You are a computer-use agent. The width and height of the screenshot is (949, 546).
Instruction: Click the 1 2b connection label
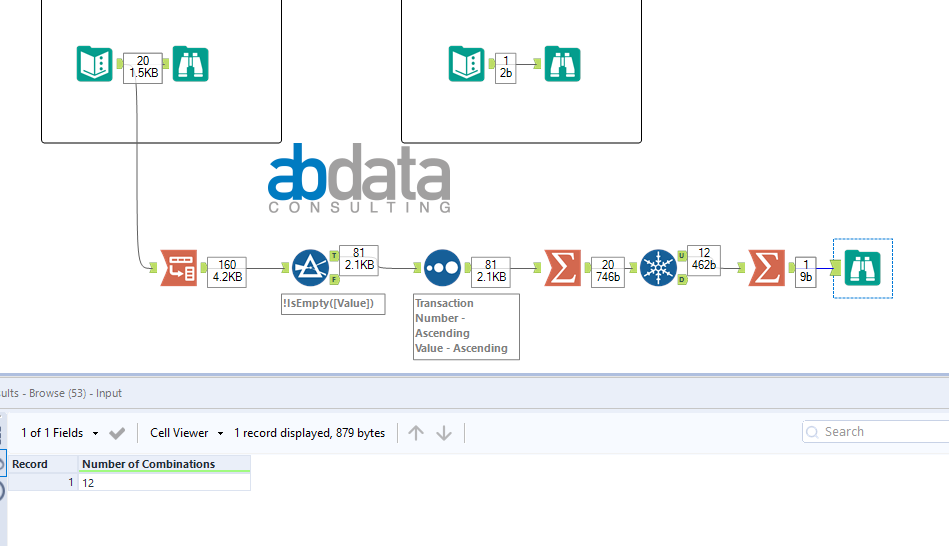pos(505,68)
